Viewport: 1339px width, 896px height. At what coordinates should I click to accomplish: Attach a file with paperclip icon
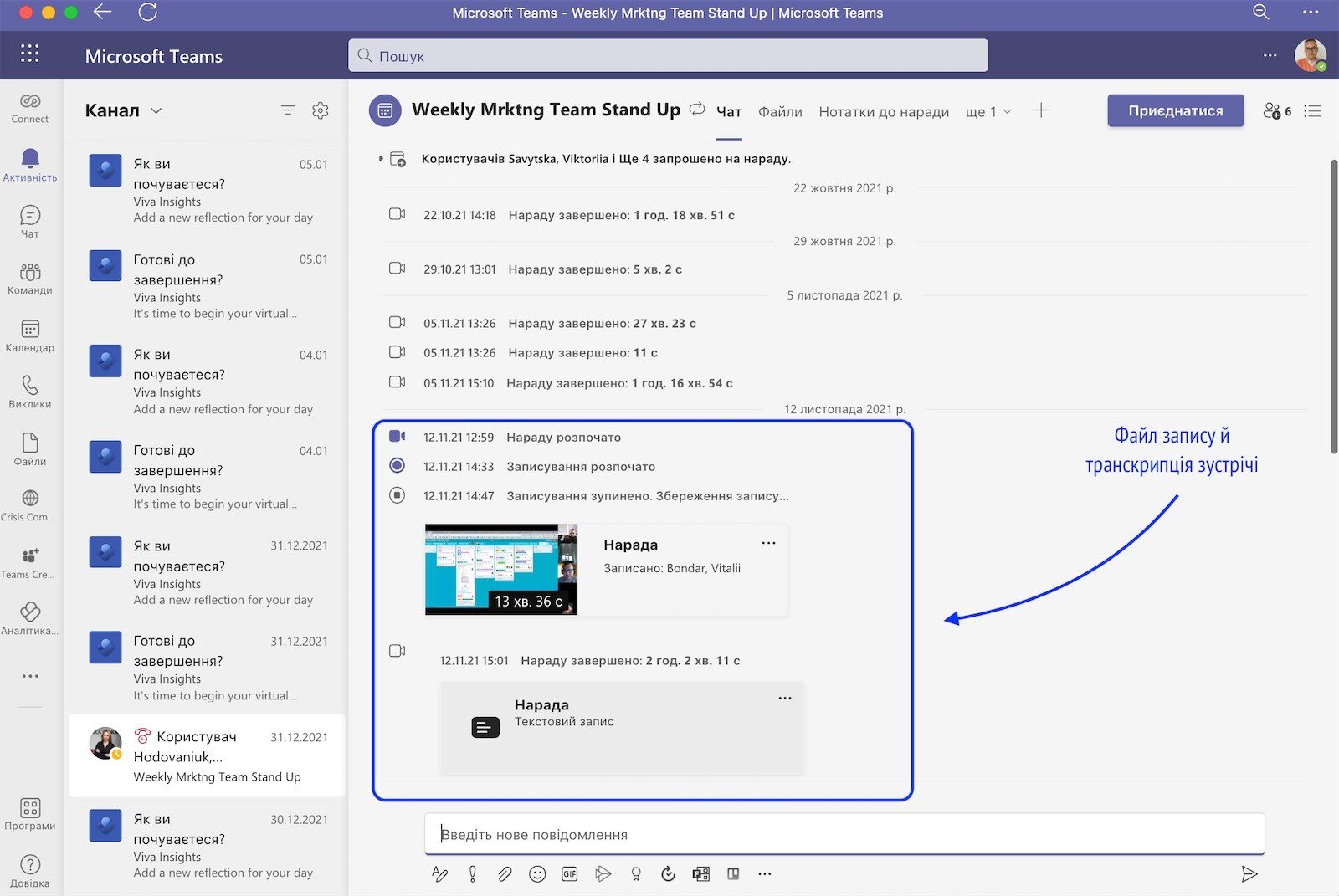(505, 874)
